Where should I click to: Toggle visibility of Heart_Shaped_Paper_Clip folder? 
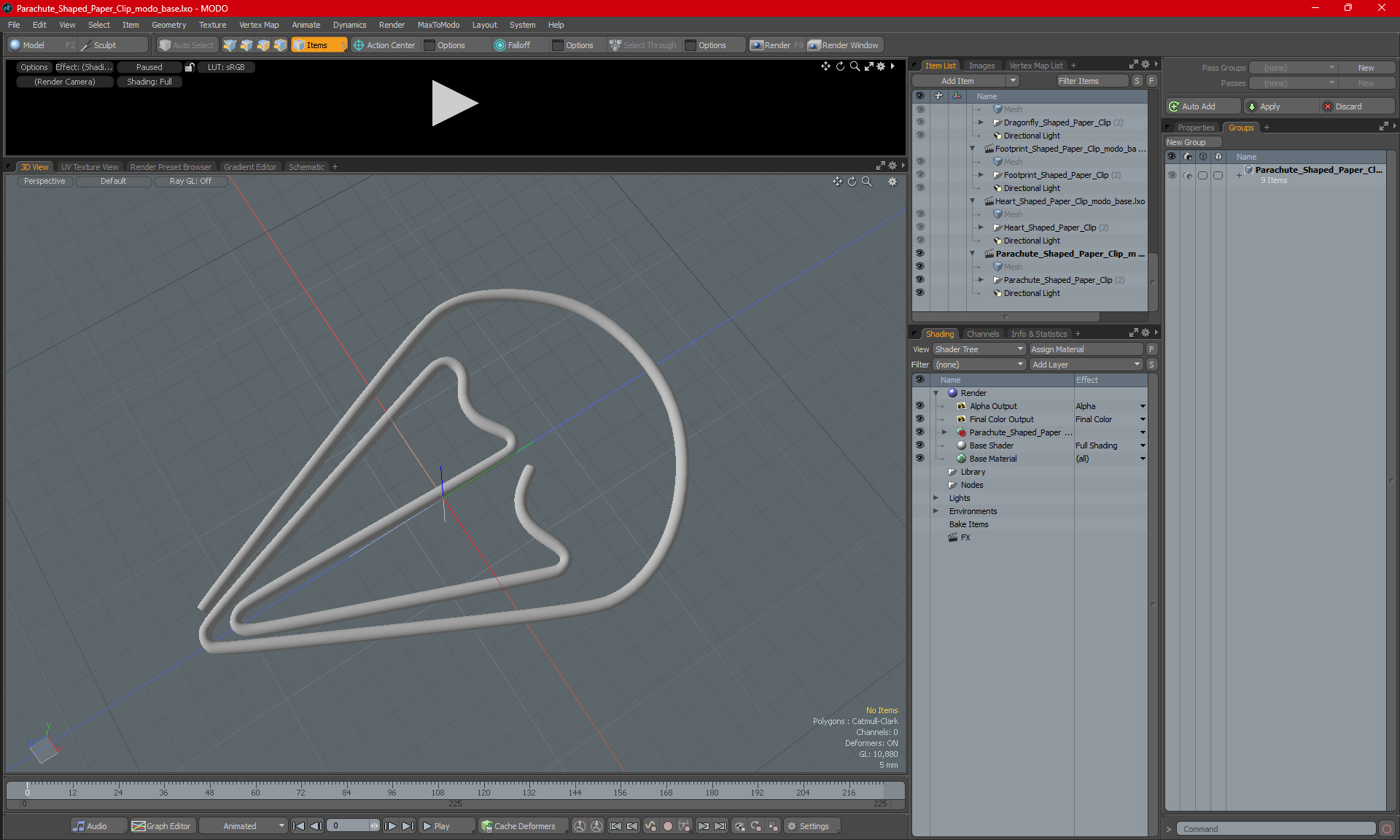920,227
